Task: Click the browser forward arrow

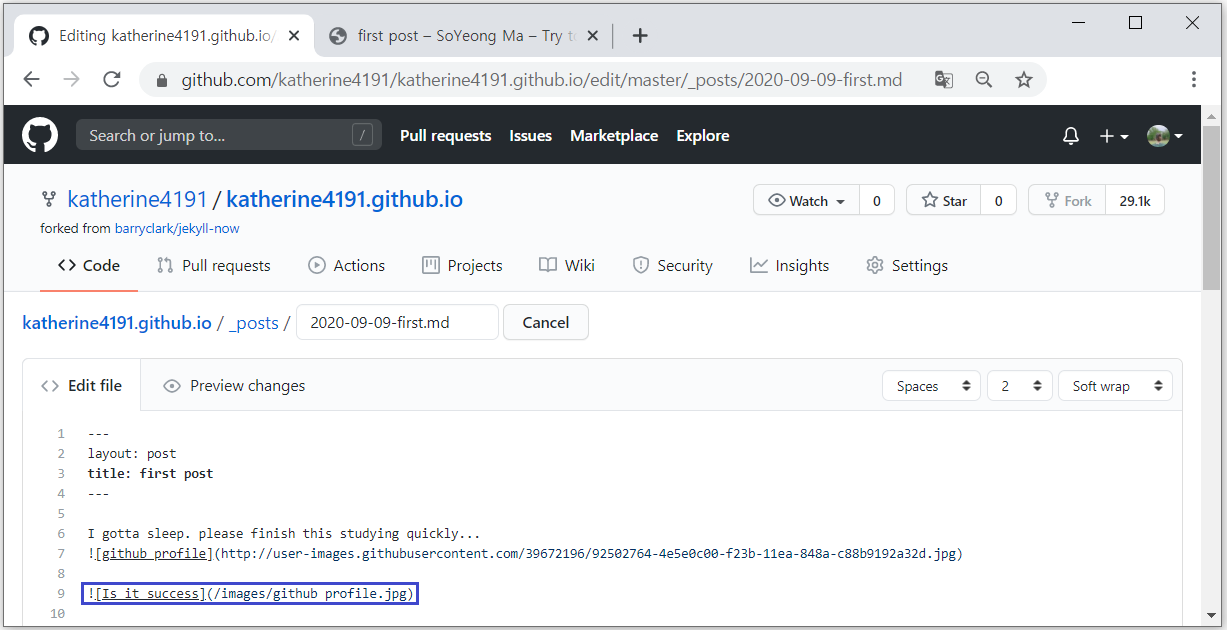Action: [x=72, y=79]
